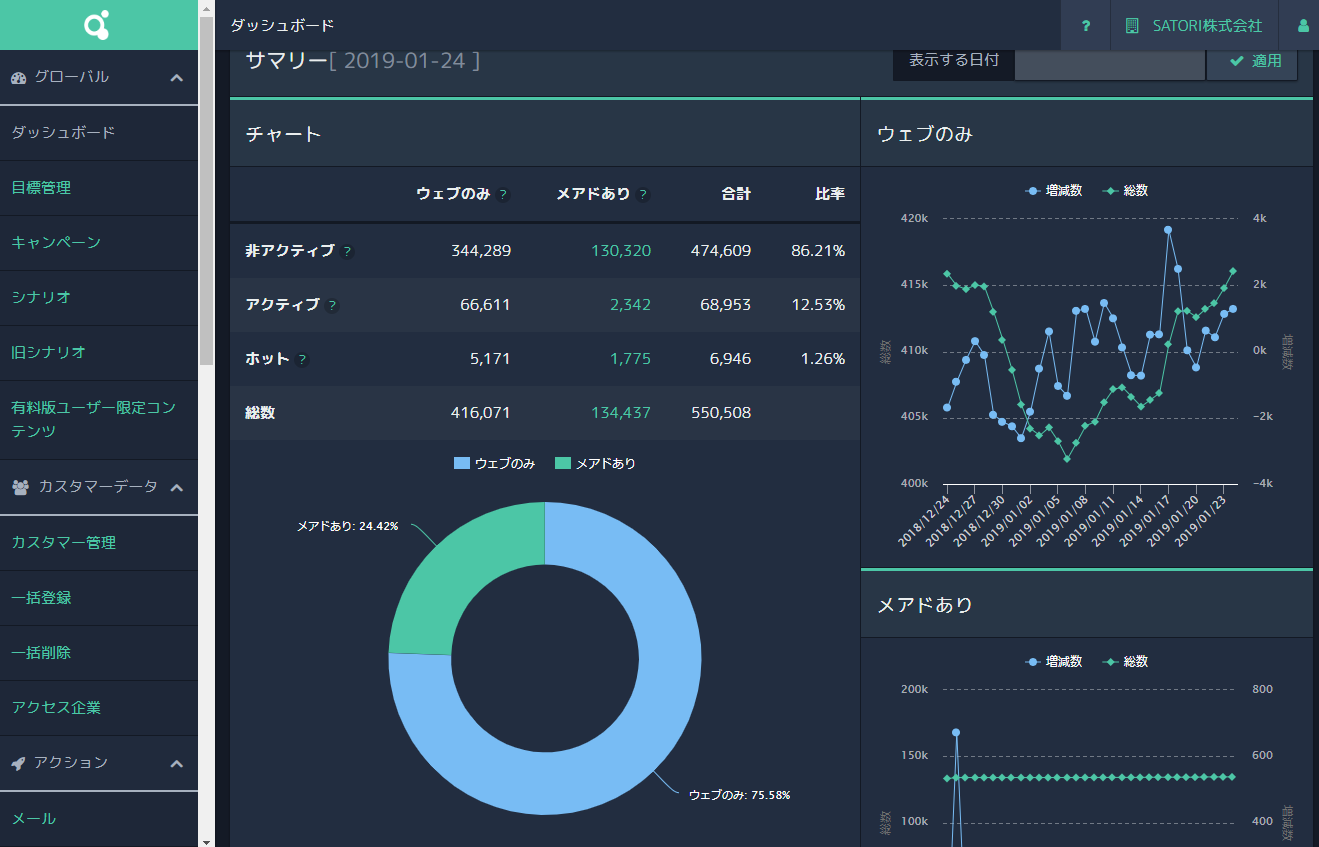1319x847 pixels.
Task: Click the ウェブのみ: 75.58% chart label
Action: click(x=740, y=795)
